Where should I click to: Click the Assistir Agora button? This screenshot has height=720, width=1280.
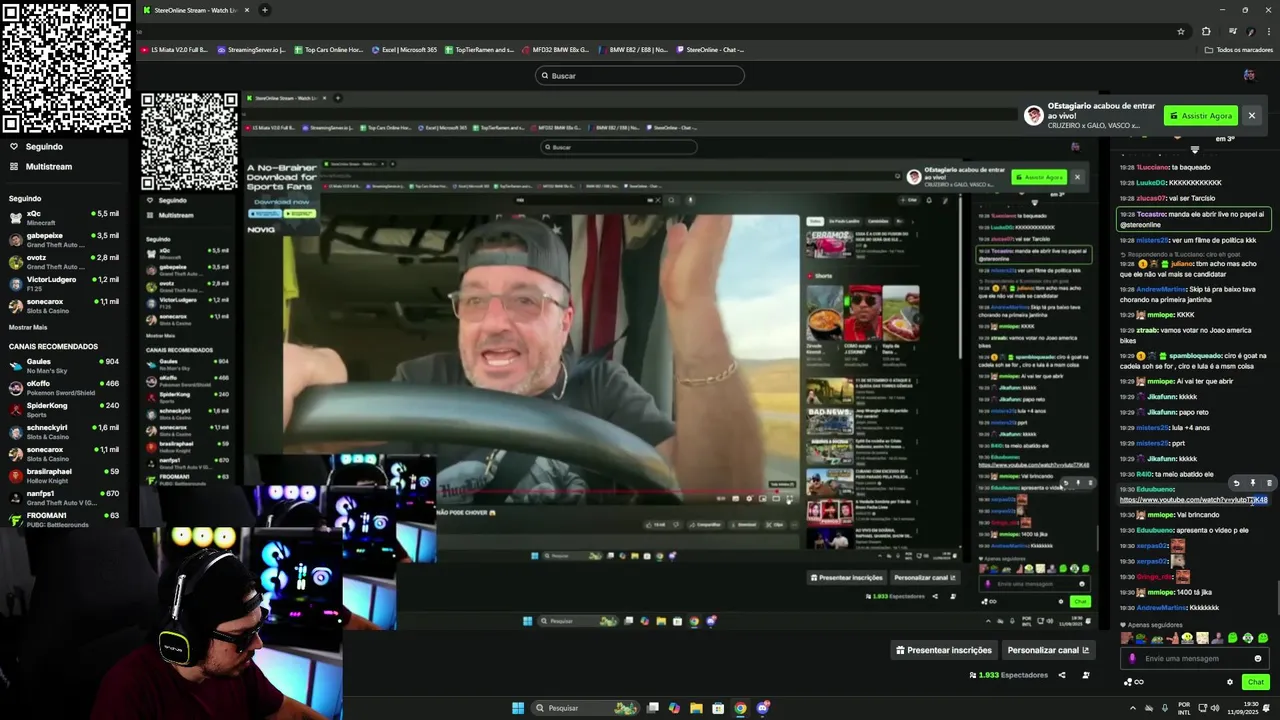click(x=1201, y=115)
